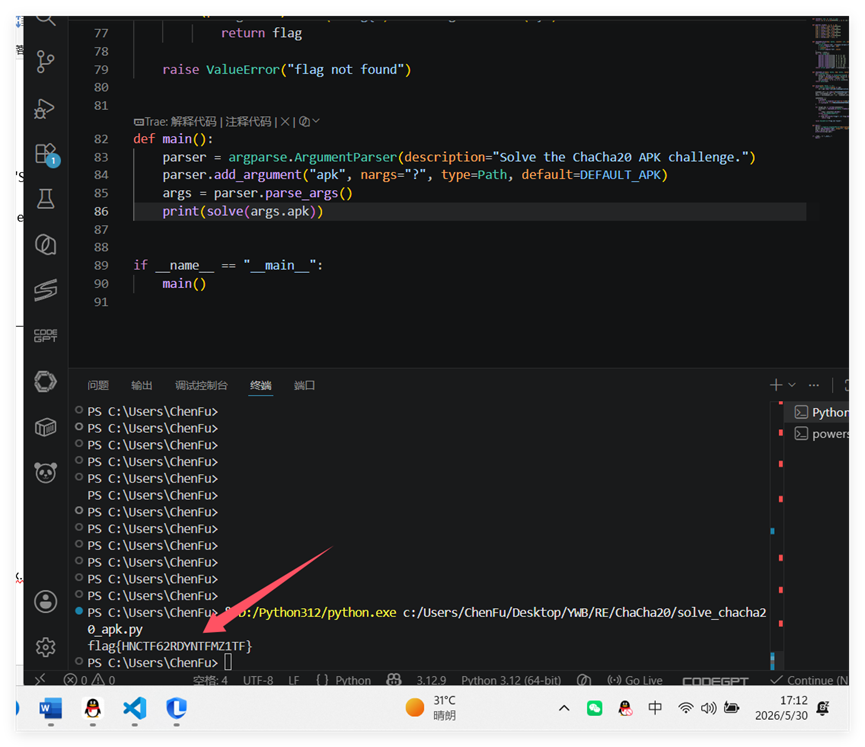
Task: Open the Run and Debug view
Action: 45,109
